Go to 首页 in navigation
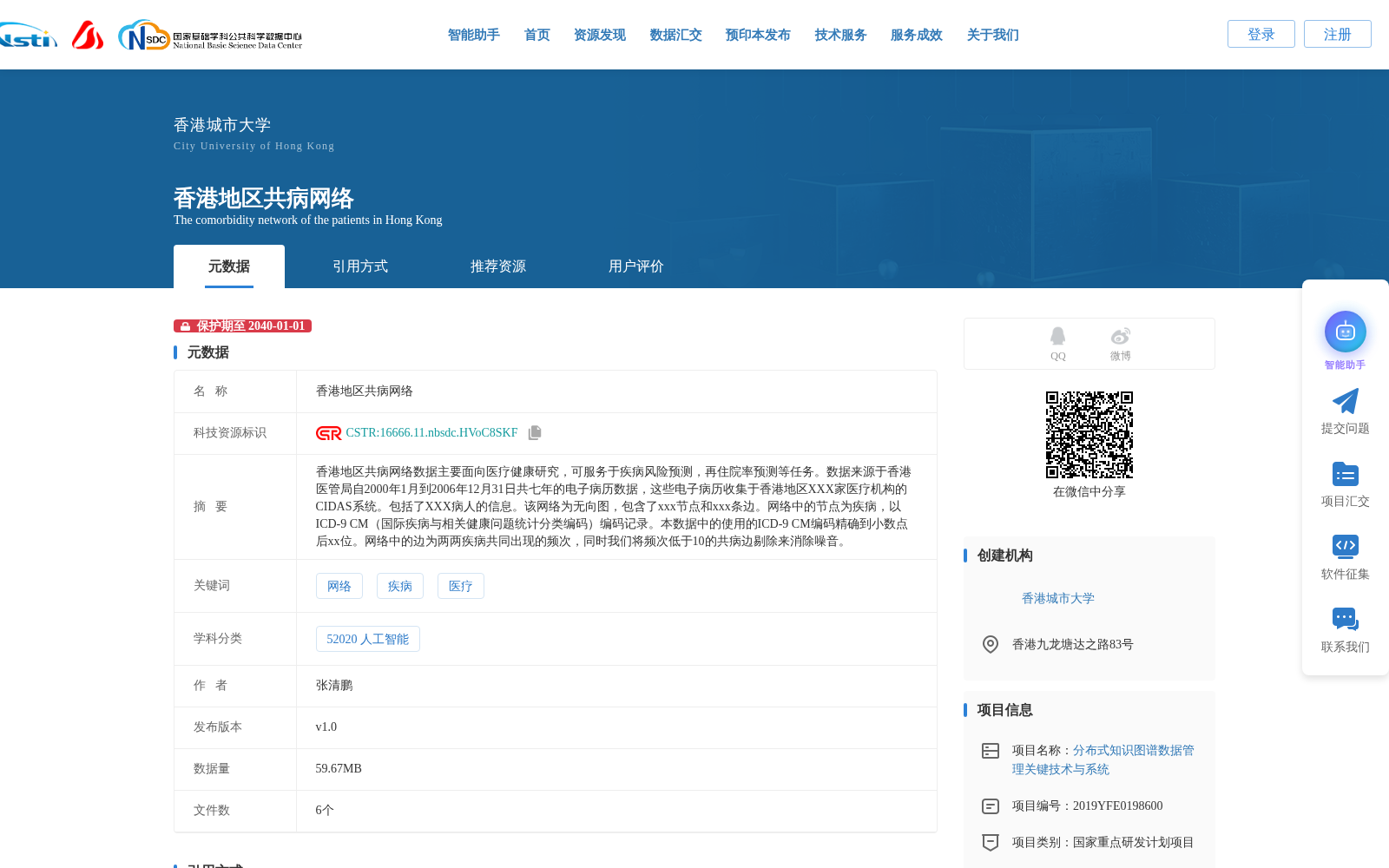 [537, 35]
